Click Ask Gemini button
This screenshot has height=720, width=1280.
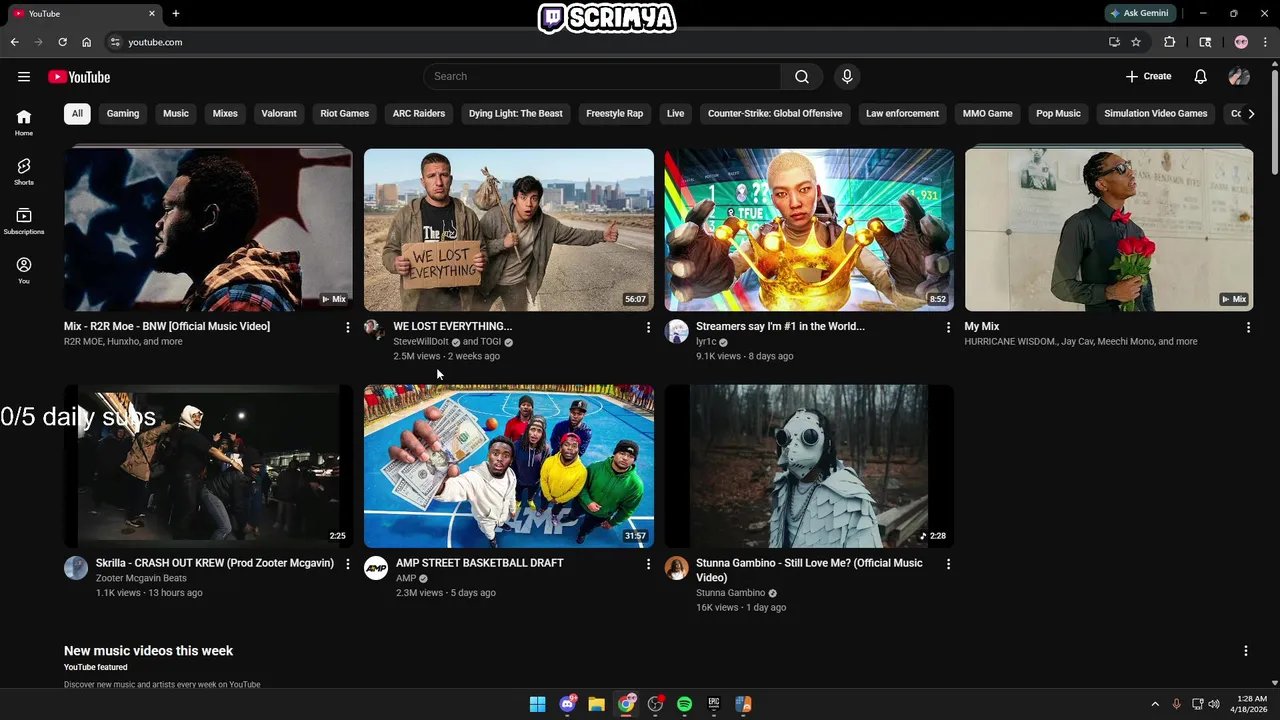pos(1139,13)
